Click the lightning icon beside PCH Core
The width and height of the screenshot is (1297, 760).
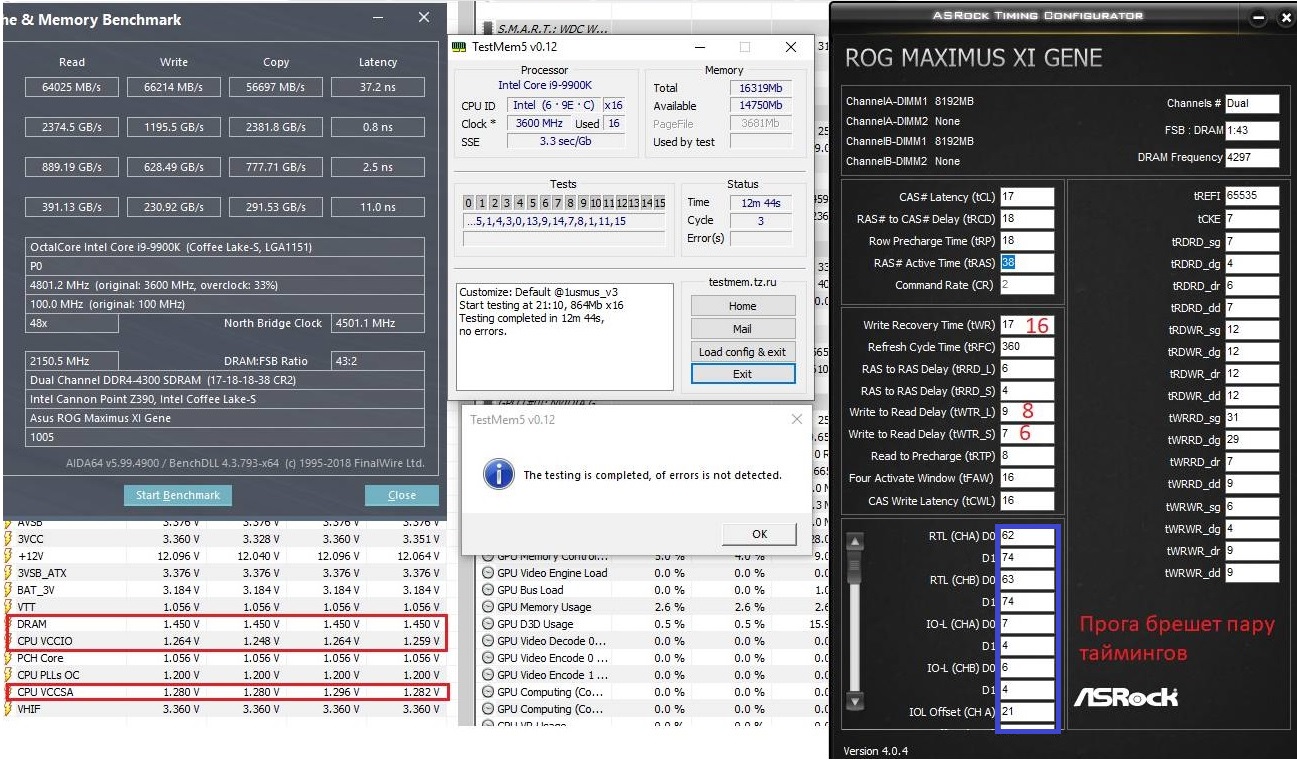(x=7, y=658)
